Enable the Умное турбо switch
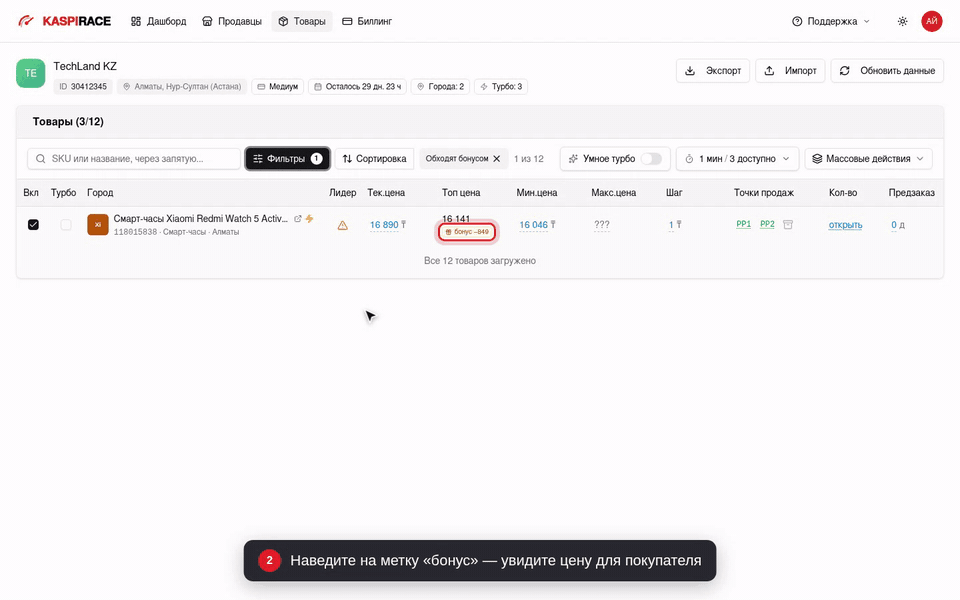This screenshot has width=960, height=600. click(x=651, y=159)
